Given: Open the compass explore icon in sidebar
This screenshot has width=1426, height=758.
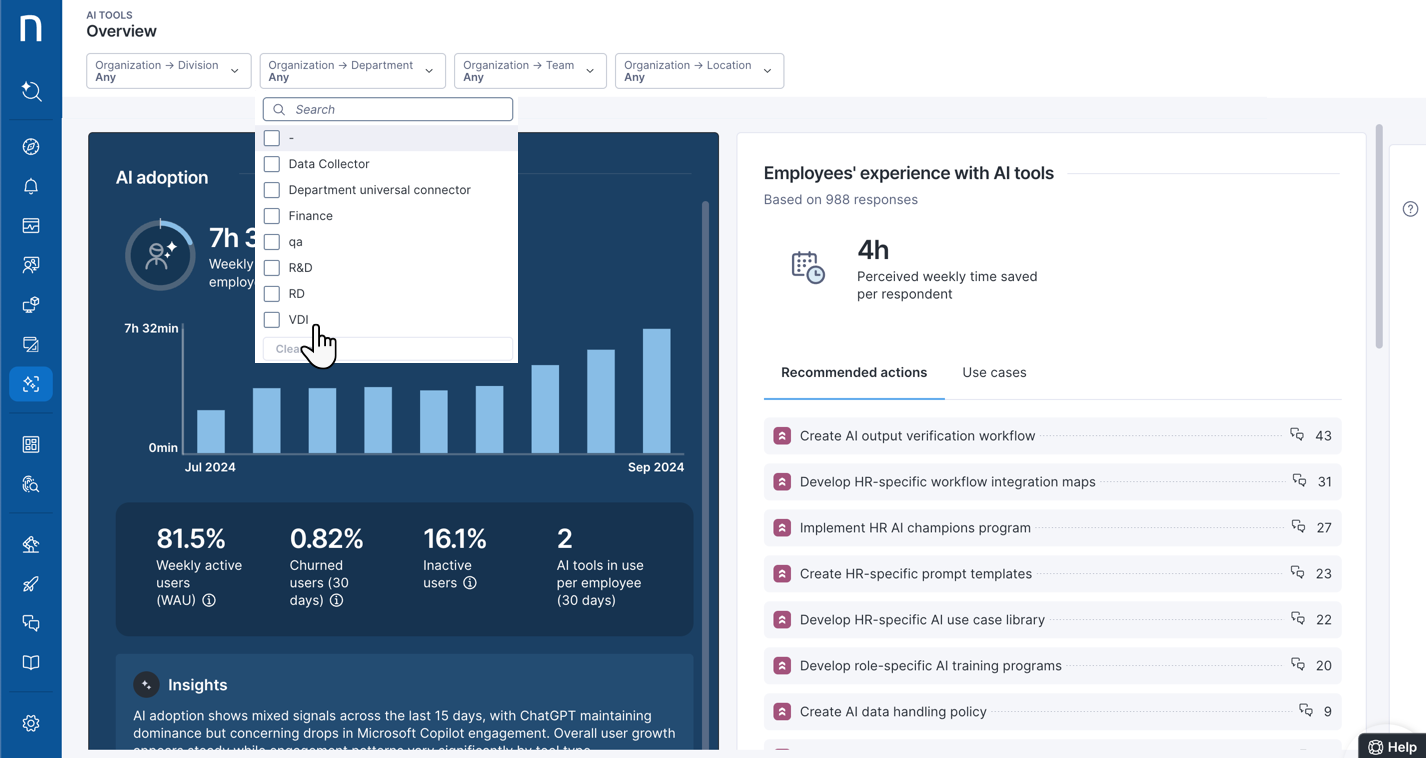Looking at the screenshot, I should pos(31,147).
